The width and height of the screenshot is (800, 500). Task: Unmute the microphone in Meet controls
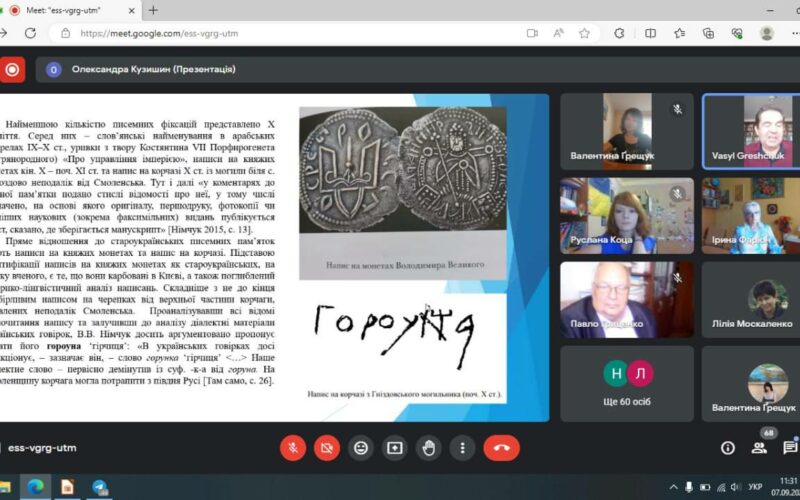293,447
